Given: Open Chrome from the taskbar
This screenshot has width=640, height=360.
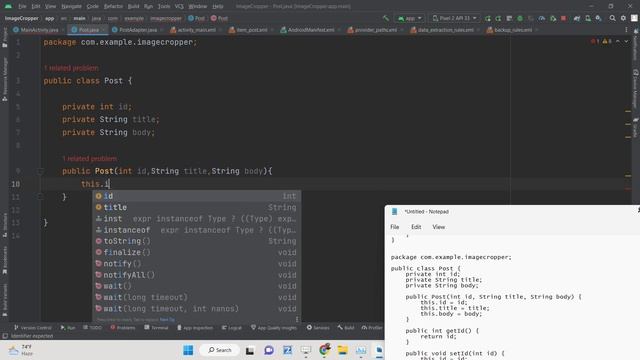Looking at the screenshot, I should click(324, 350).
